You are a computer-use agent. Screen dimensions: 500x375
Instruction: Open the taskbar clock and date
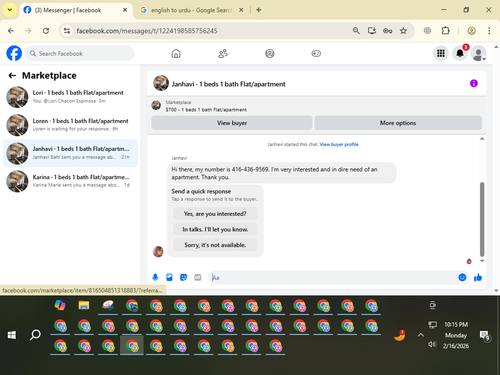click(456, 335)
